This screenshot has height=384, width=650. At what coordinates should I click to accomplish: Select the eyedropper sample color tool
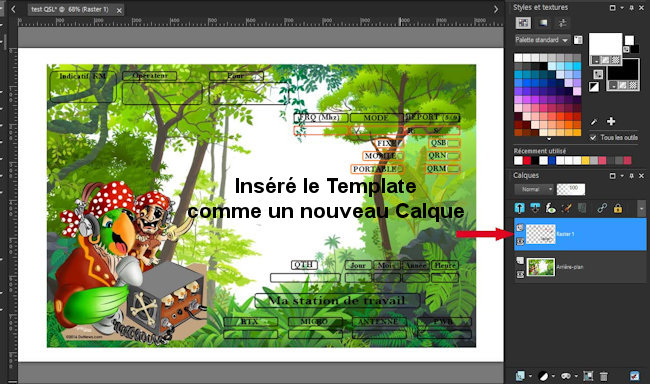tap(594, 122)
